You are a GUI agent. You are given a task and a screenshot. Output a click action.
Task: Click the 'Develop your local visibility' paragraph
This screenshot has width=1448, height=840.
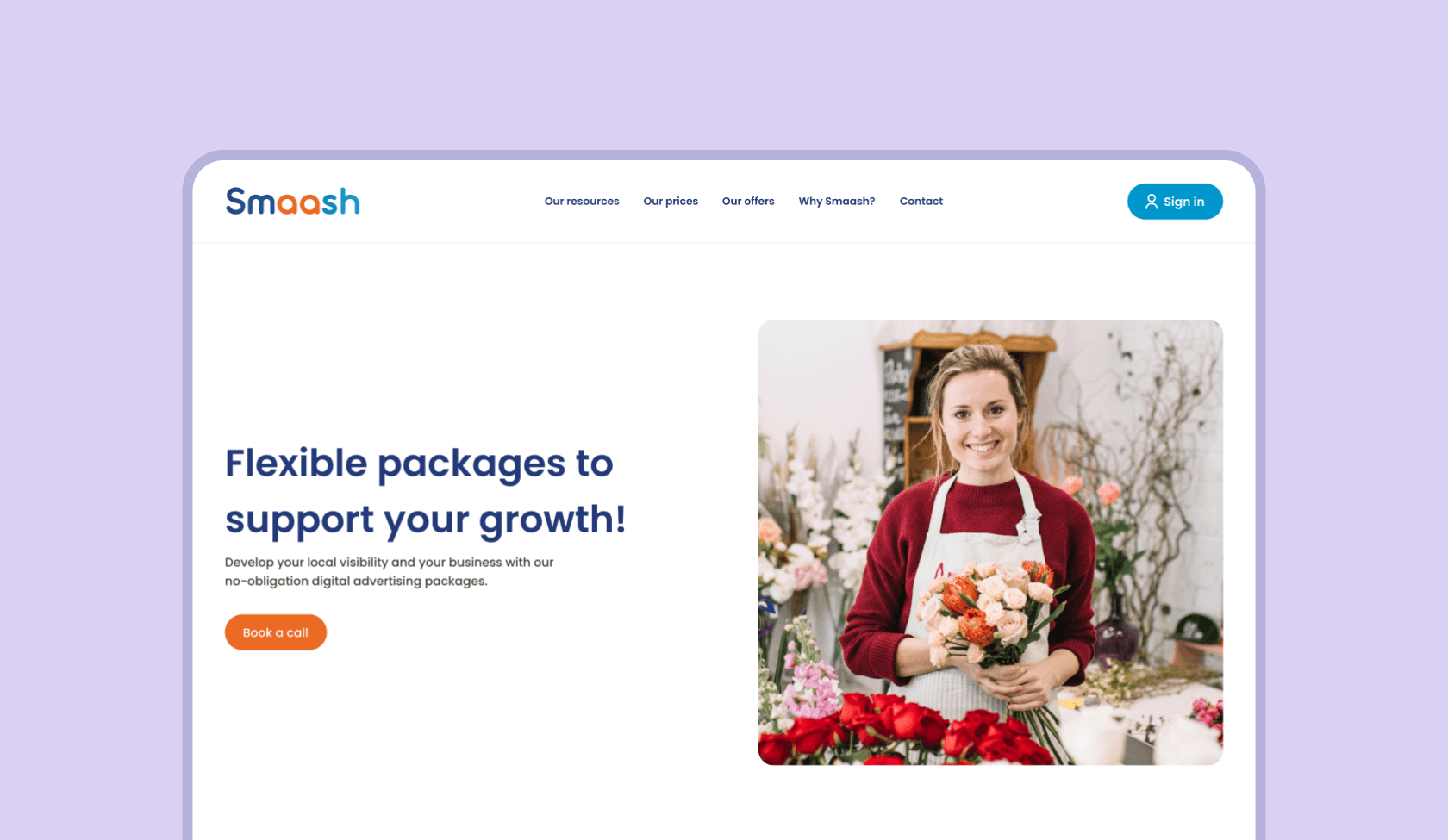(389, 571)
